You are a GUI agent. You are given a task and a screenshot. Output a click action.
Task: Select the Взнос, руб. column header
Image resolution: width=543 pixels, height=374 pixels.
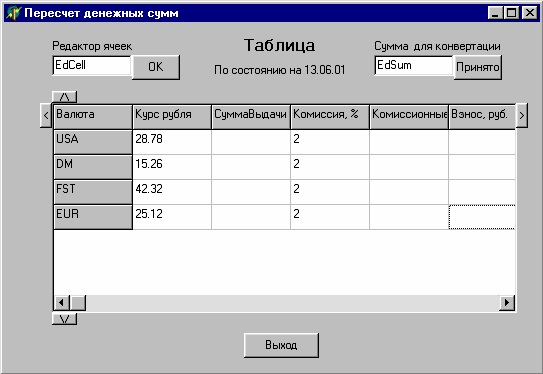482,117
